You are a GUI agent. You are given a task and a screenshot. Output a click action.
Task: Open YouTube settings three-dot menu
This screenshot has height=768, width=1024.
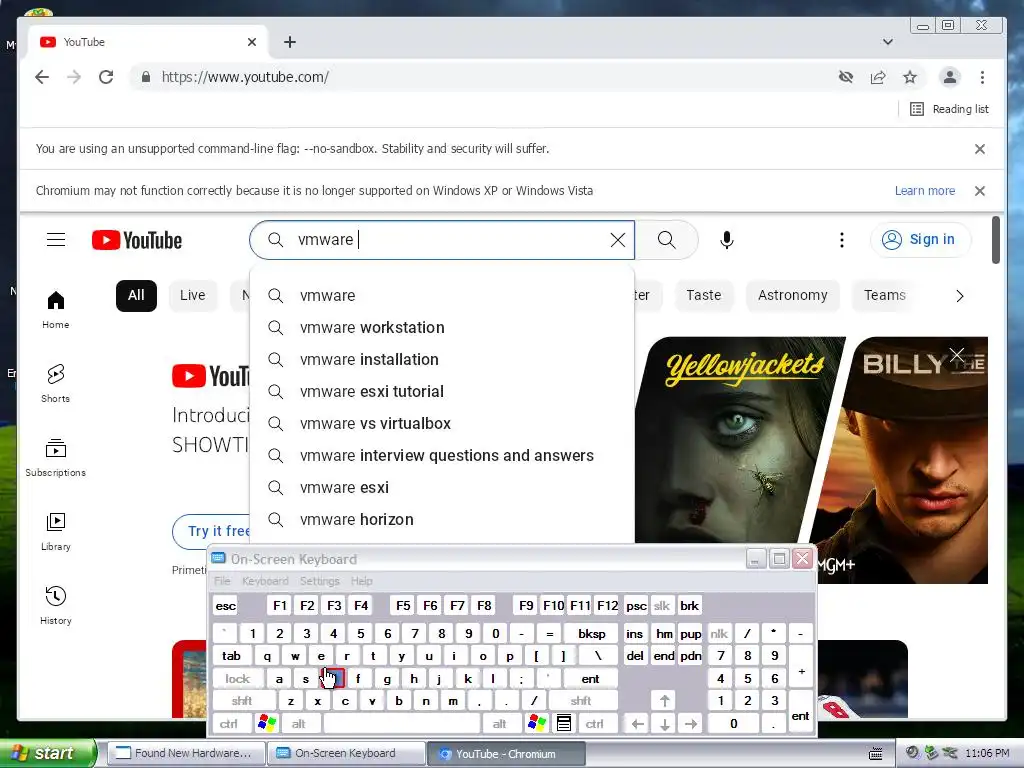click(842, 240)
